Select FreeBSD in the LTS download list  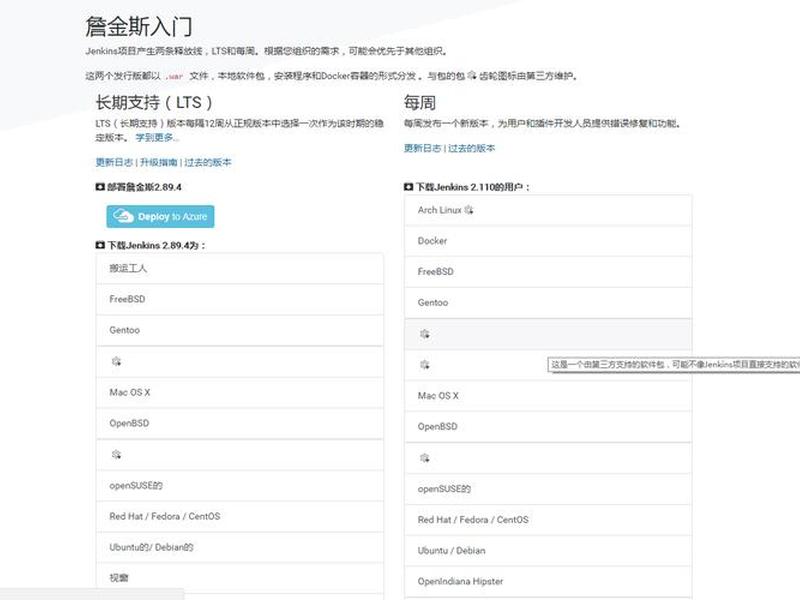(240, 299)
